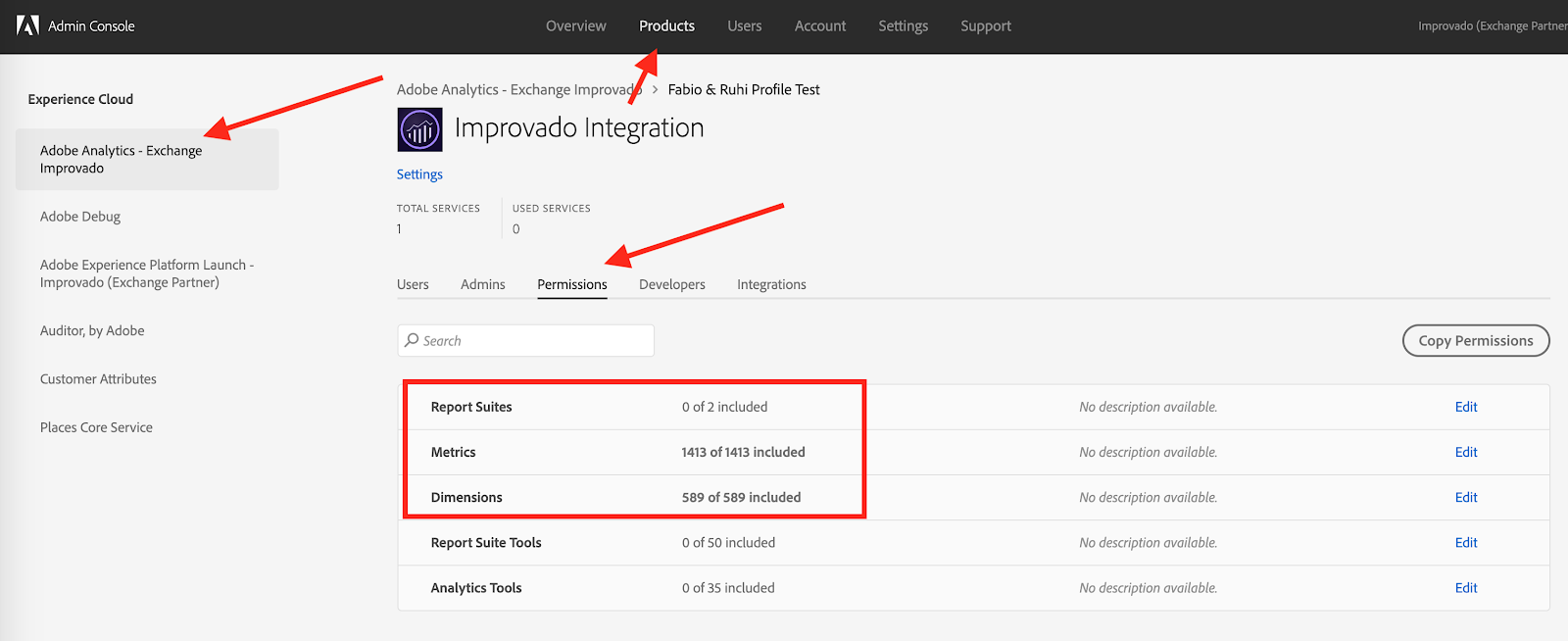Click the Adobe logo icon

[x=27, y=25]
